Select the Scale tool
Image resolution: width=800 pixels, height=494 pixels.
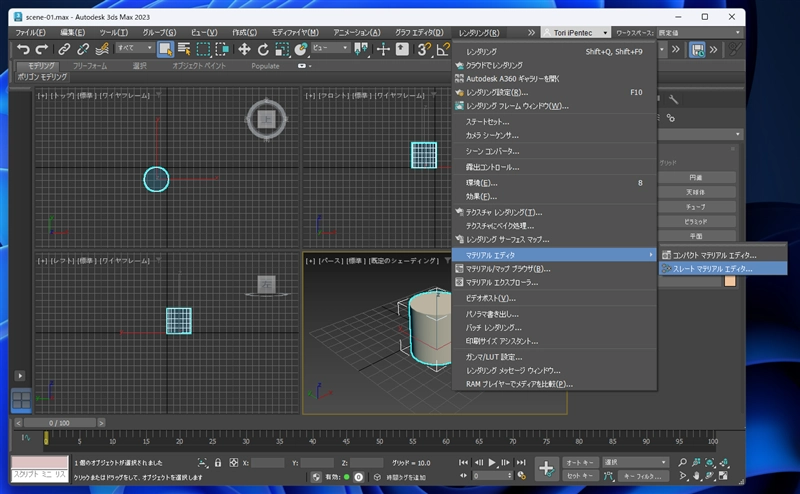(x=282, y=49)
